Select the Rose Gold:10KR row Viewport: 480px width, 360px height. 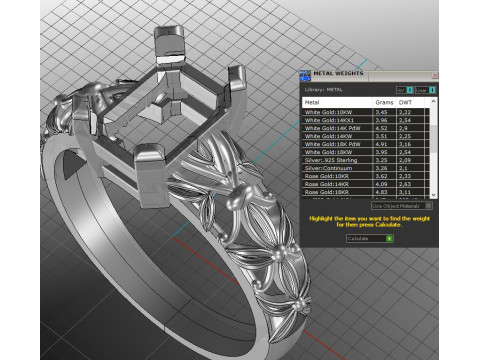pos(366,176)
